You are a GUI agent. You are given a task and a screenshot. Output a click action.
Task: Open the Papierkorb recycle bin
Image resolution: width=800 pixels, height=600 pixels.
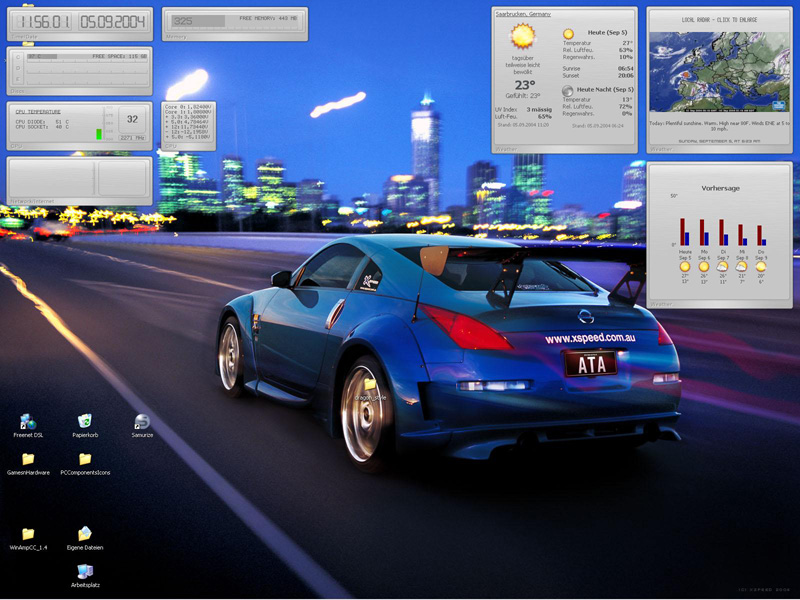tap(85, 426)
